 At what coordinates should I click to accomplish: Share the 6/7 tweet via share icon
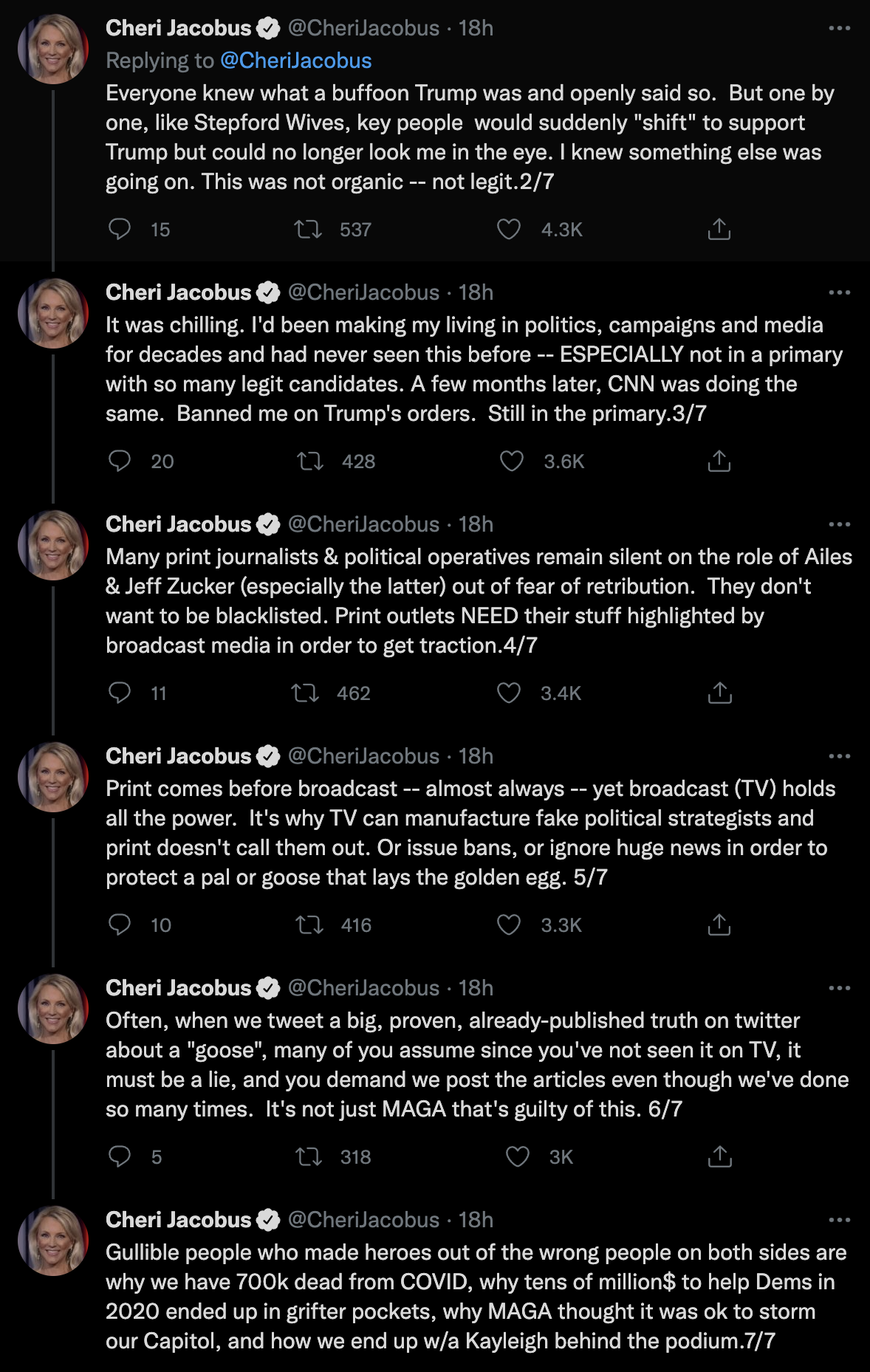click(x=719, y=1157)
